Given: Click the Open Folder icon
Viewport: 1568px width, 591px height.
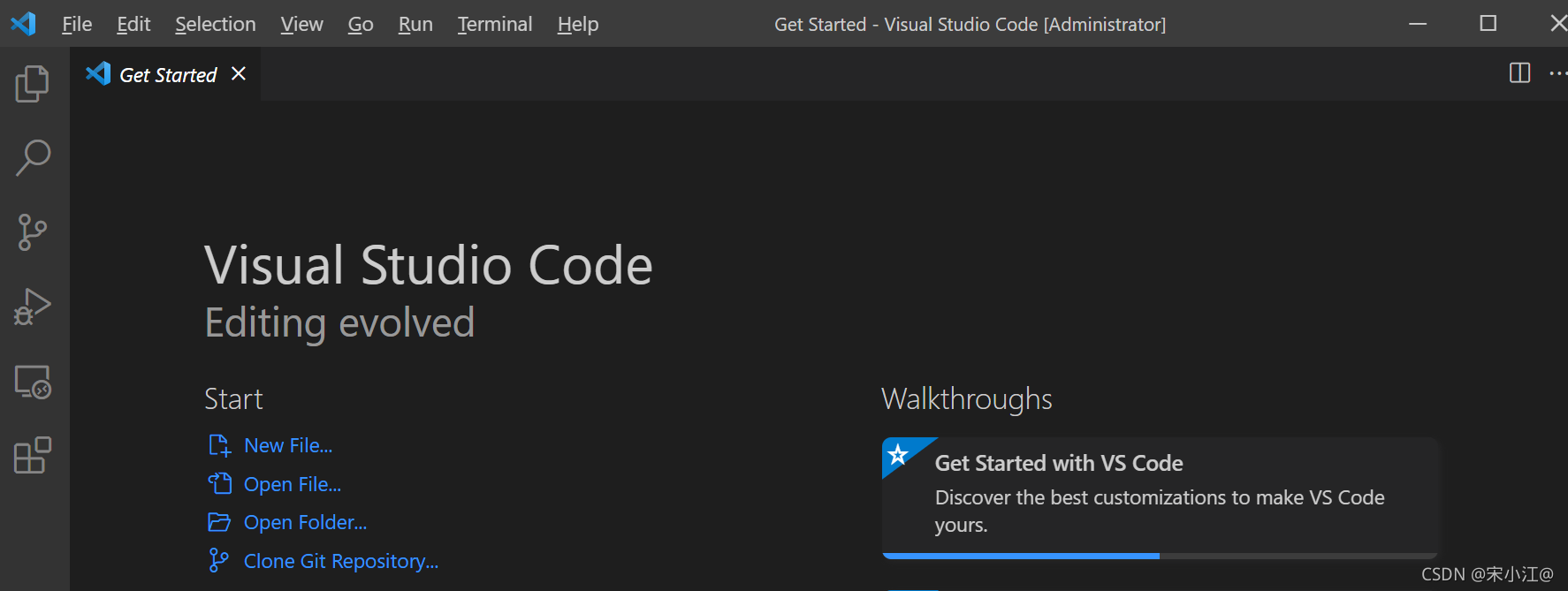Looking at the screenshot, I should point(219,522).
